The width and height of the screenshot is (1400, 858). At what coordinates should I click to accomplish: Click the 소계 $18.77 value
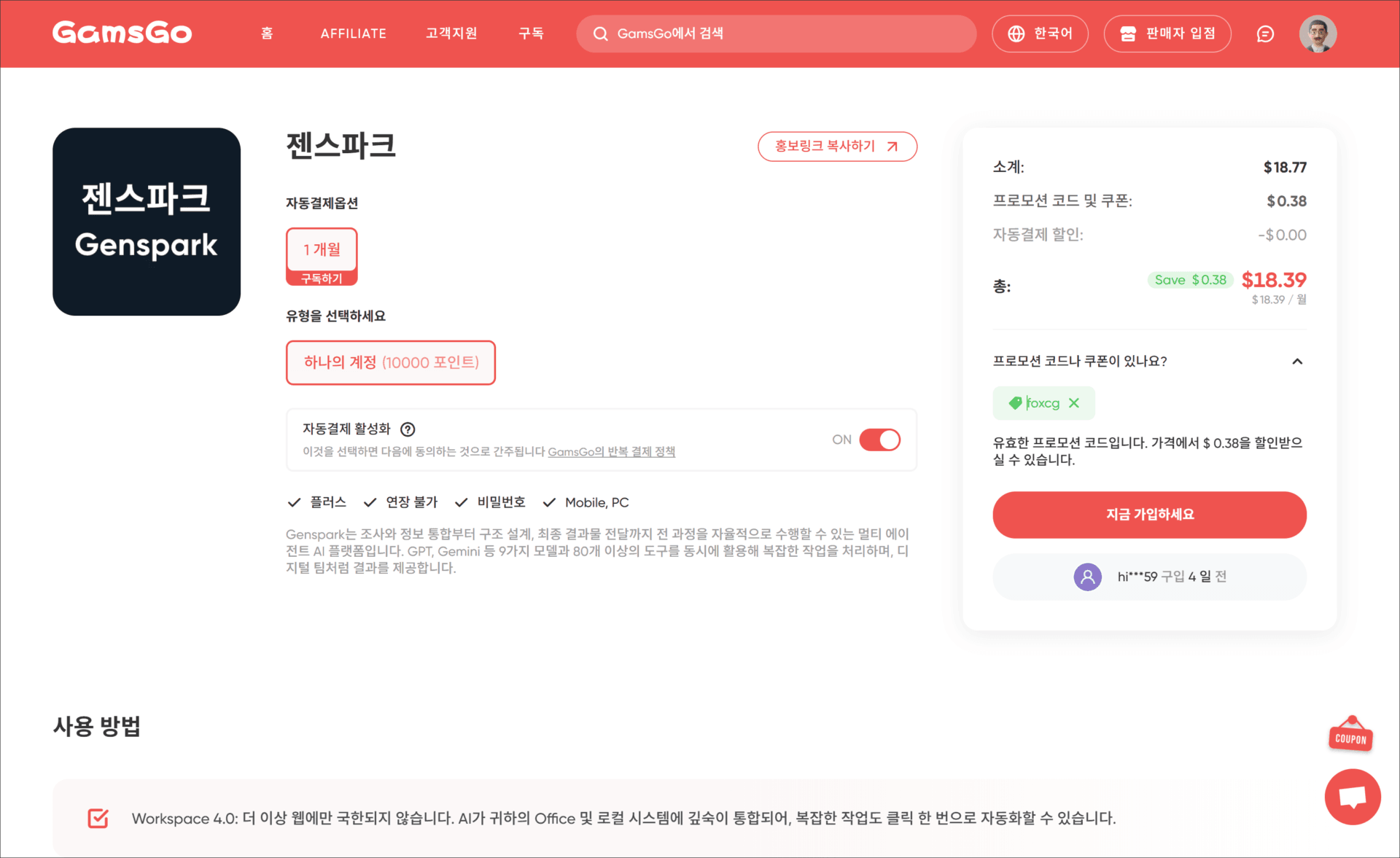1285,168
